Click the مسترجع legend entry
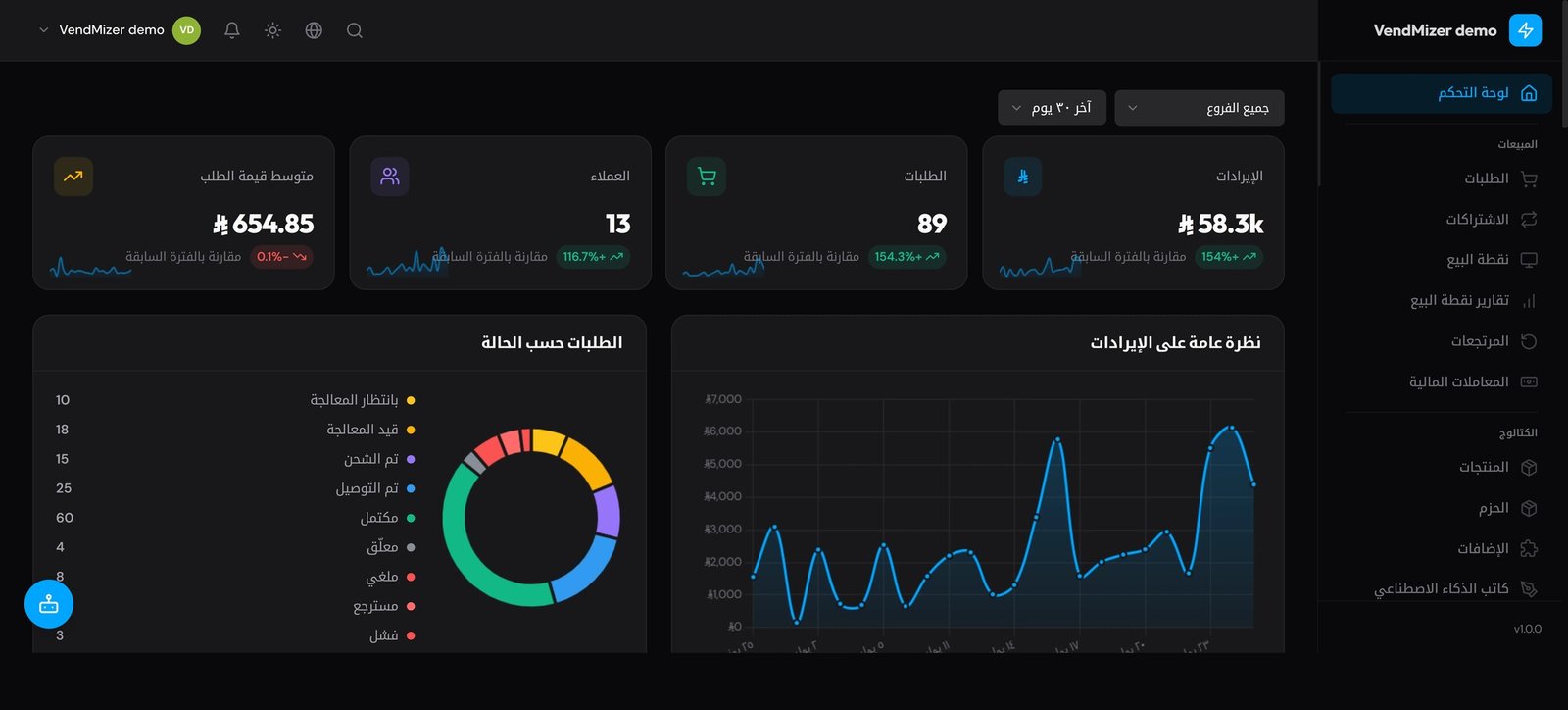The height and width of the screenshot is (710, 1568). pyautogui.click(x=384, y=606)
